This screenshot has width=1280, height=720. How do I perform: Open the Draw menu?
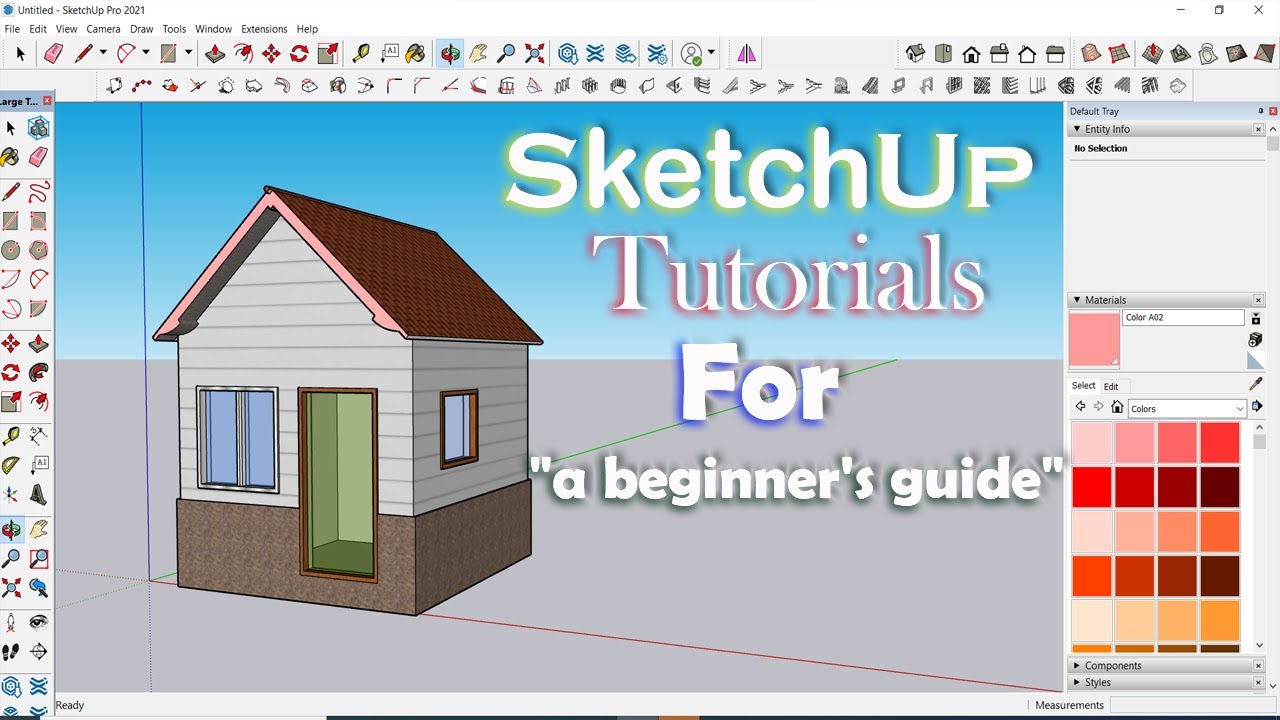pos(142,29)
